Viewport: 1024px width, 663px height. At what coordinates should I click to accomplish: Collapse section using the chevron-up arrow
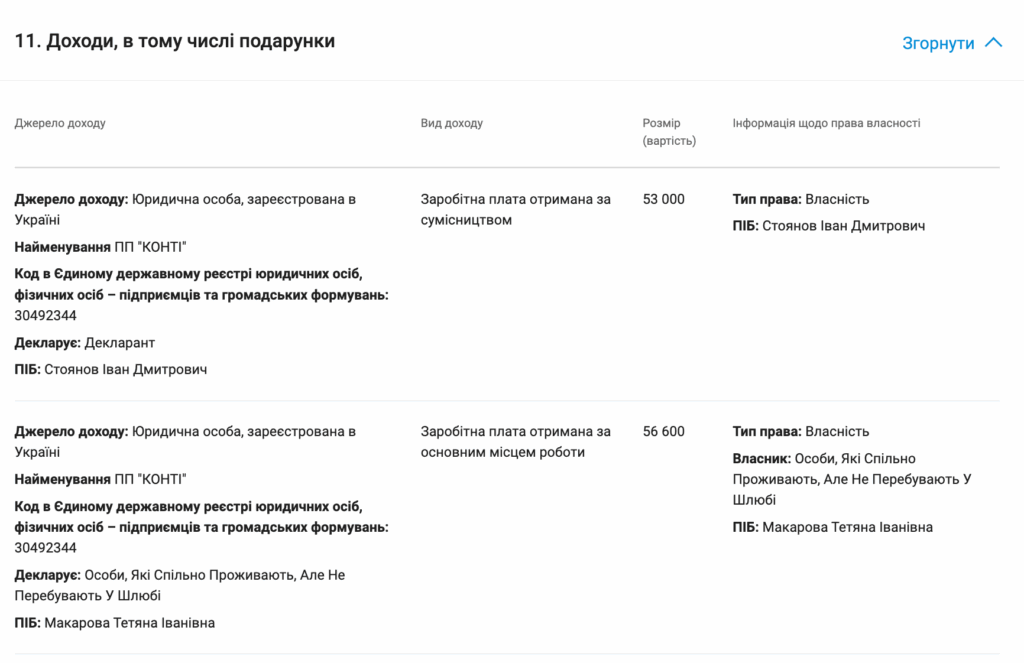(993, 43)
